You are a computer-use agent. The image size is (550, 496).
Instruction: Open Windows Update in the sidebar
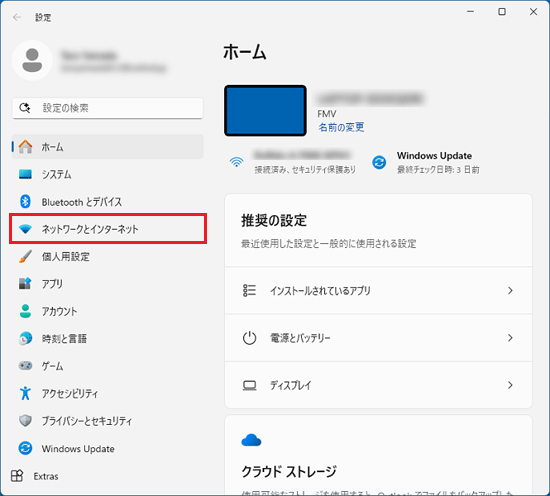pyautogui.click(x=108, y=448)
